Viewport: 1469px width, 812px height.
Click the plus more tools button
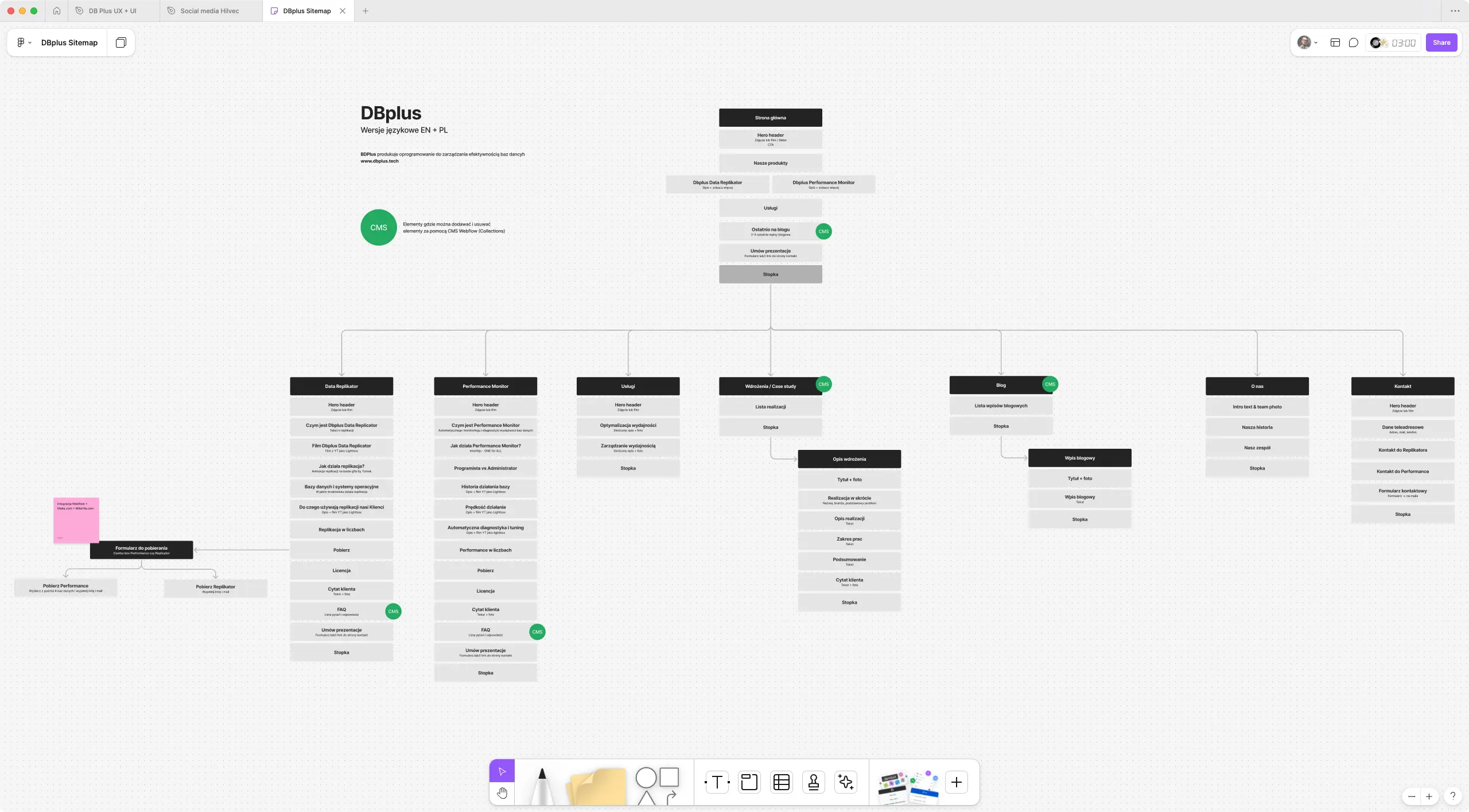(x=957, y=782)
